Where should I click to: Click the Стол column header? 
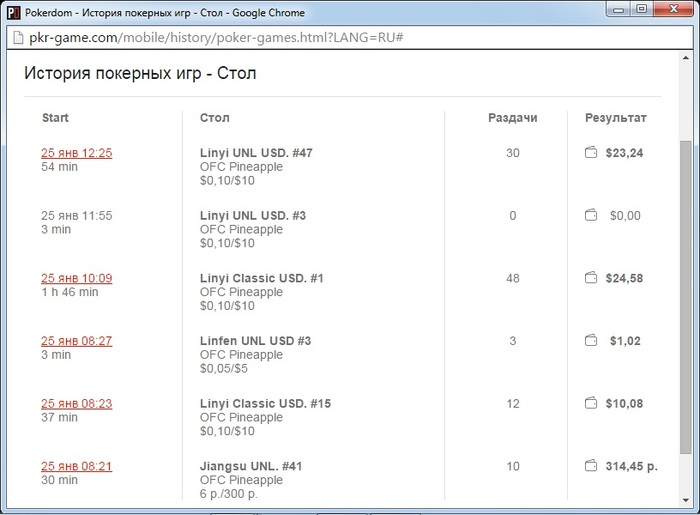pyautogui.click(x=215, y=118)
